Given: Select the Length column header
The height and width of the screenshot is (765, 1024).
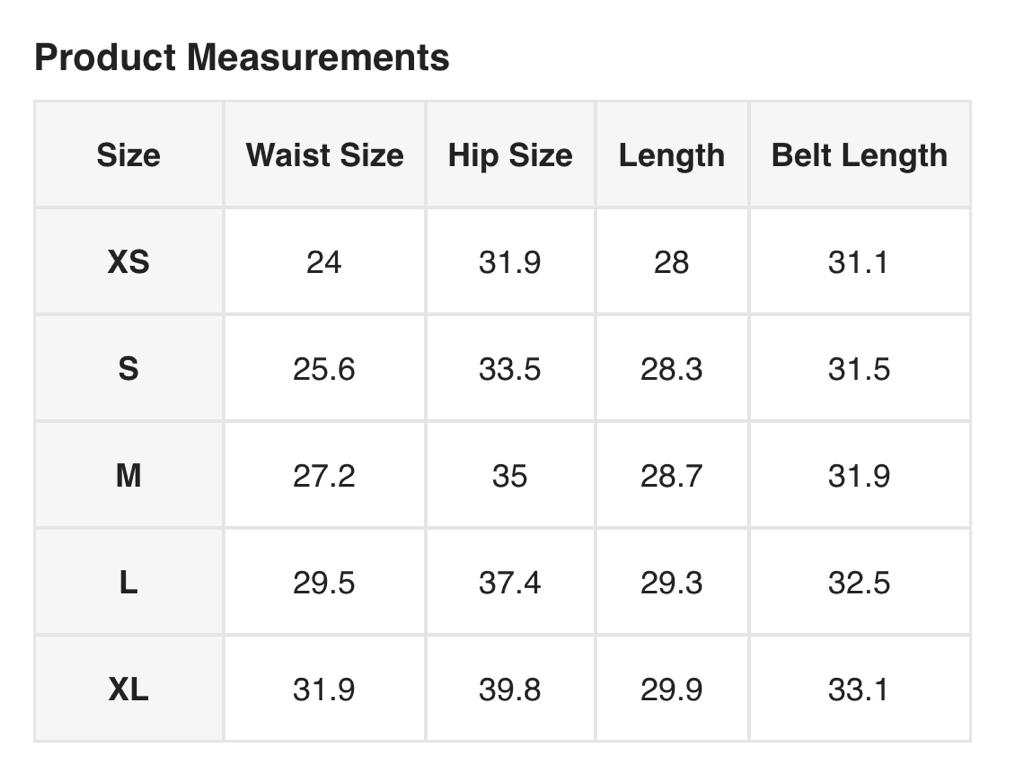Looking at the screenshot, I should click(671, 155).
